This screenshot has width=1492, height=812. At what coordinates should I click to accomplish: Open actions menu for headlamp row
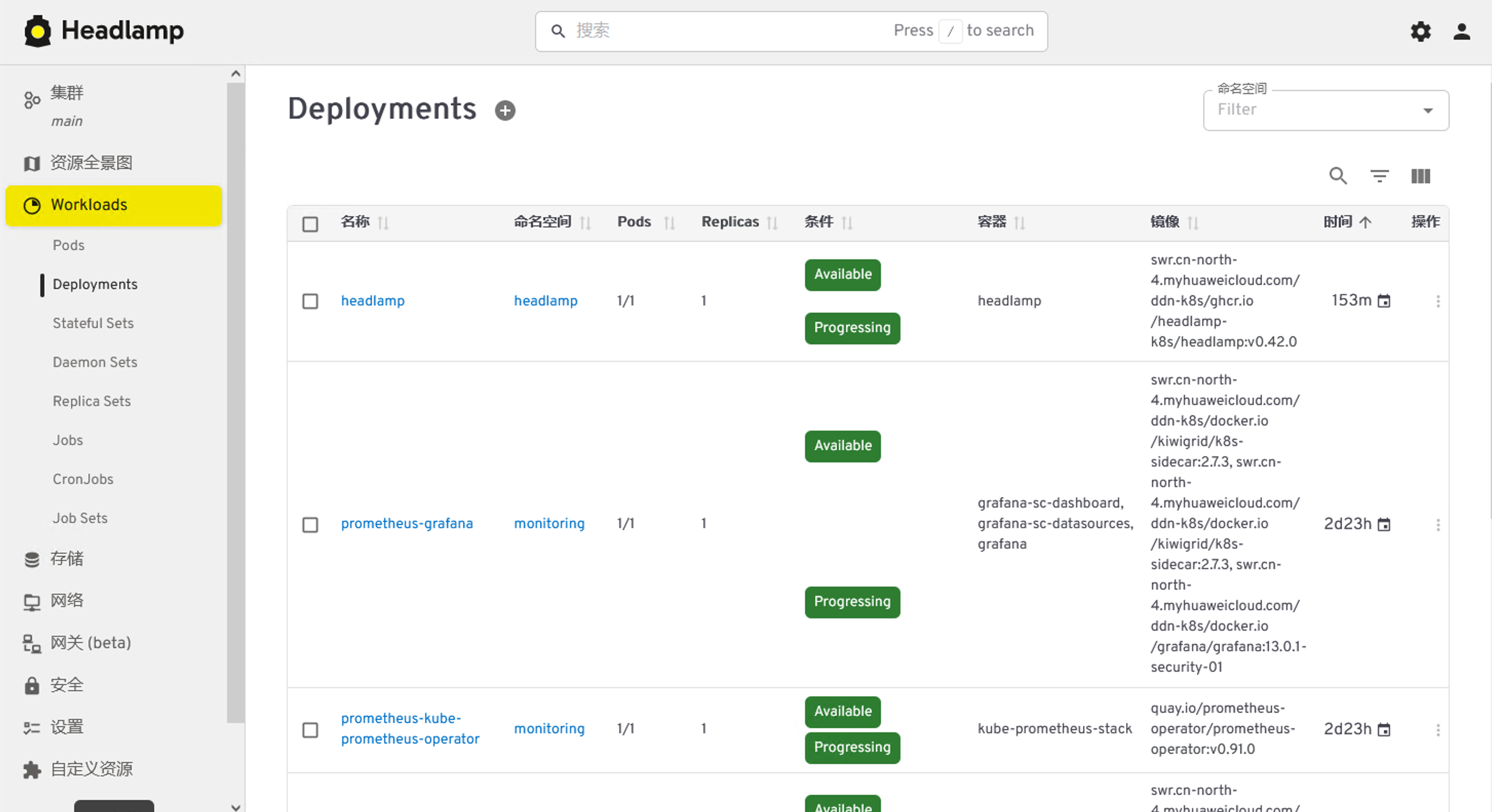[1438, 301]
